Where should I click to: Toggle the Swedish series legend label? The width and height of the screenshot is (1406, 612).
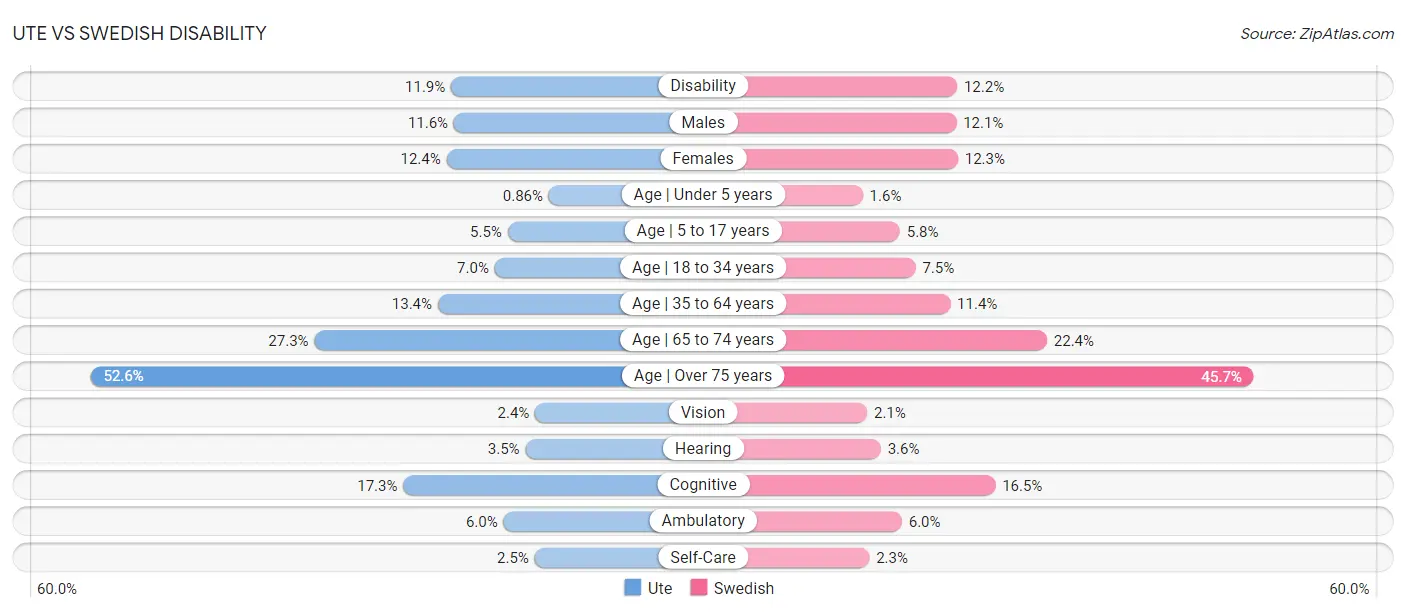coord(744,589)
